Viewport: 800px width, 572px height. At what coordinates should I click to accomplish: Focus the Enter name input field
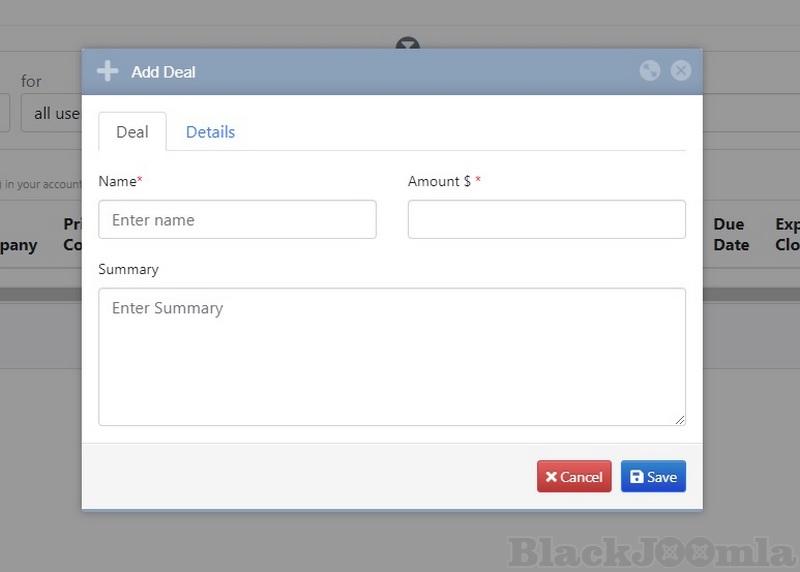tap(237, 220)
